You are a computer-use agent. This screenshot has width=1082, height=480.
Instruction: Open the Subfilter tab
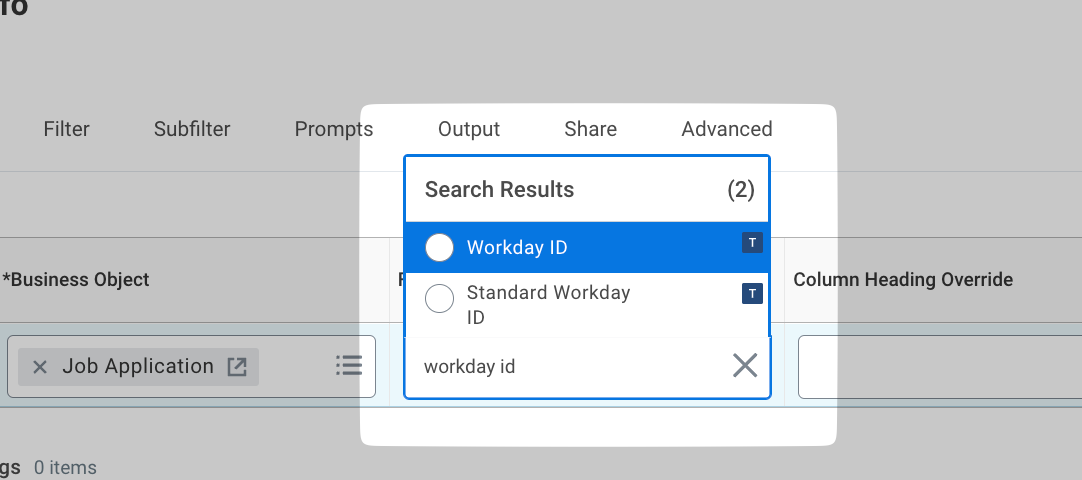[192, 129]
